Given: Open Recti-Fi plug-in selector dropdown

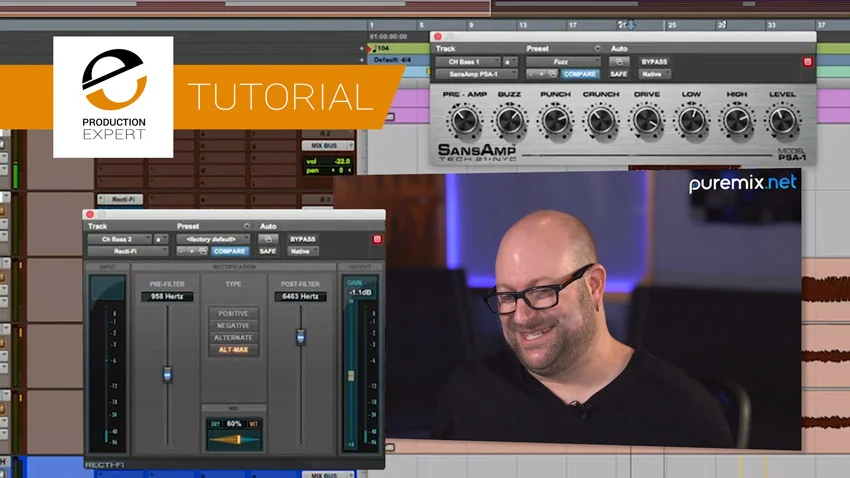Looking at the screenshot, I should pos(128,251).
